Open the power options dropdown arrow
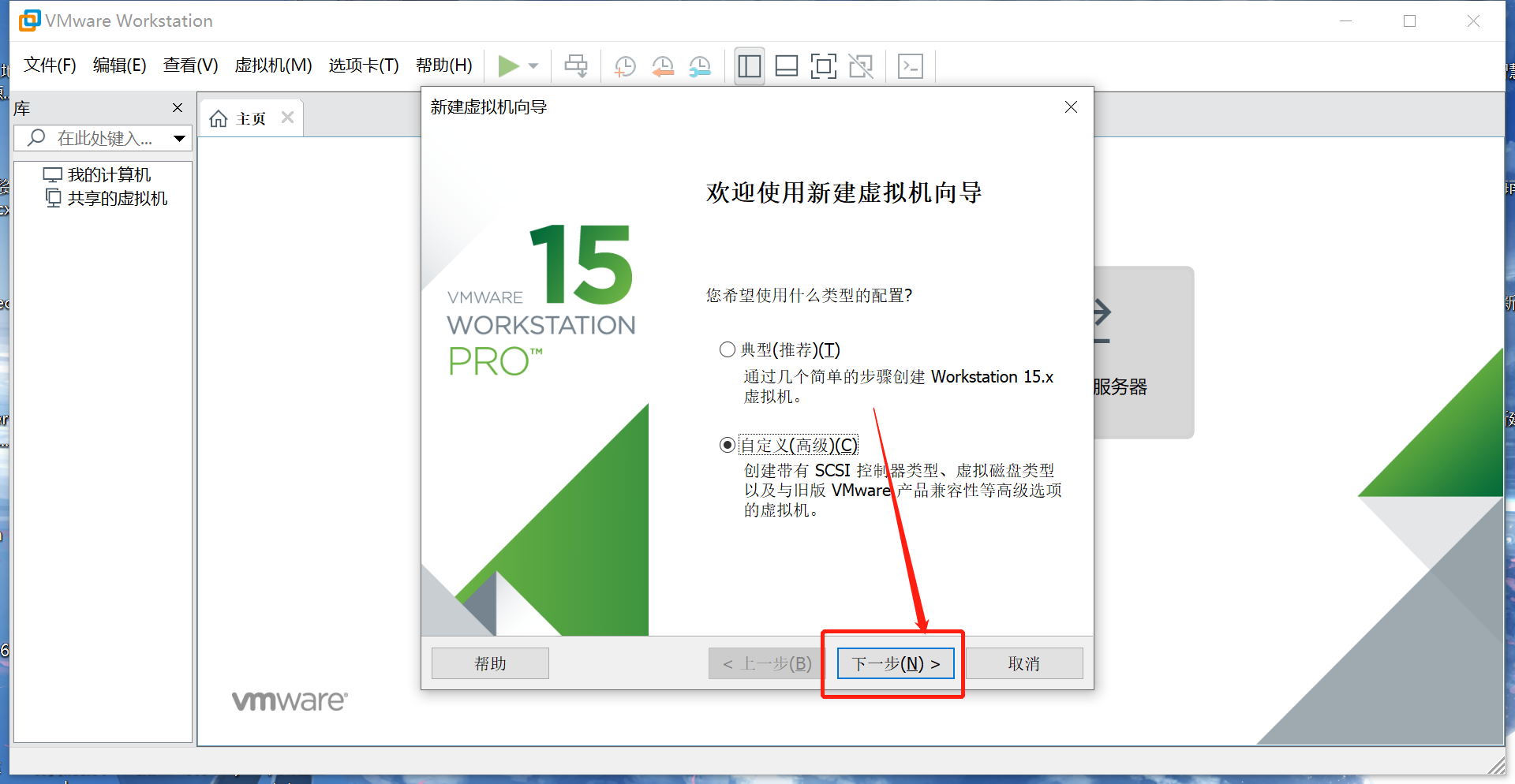This screenshot has width=1515, height=784. click(533, 66)
